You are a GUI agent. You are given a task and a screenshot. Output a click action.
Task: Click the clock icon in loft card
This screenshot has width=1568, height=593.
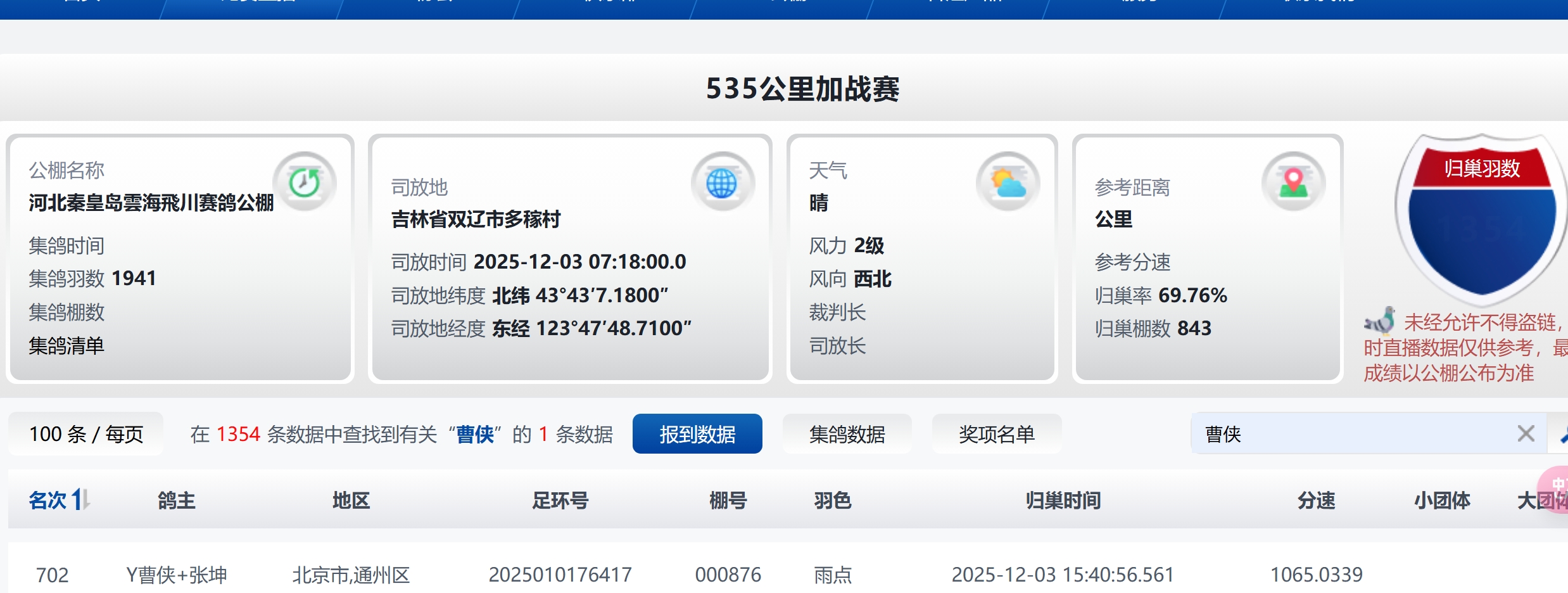(305, 184)
